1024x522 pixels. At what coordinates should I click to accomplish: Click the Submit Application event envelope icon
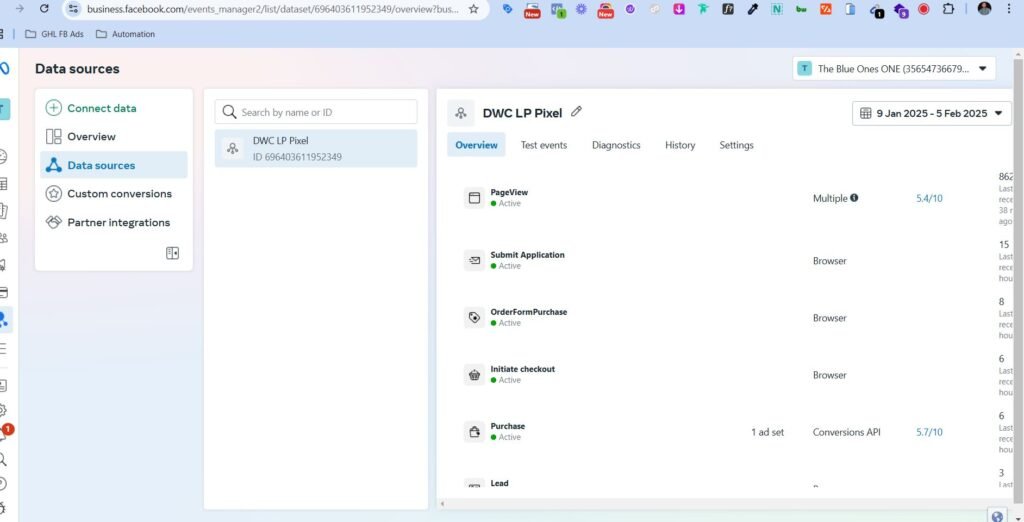coord(475,260)
